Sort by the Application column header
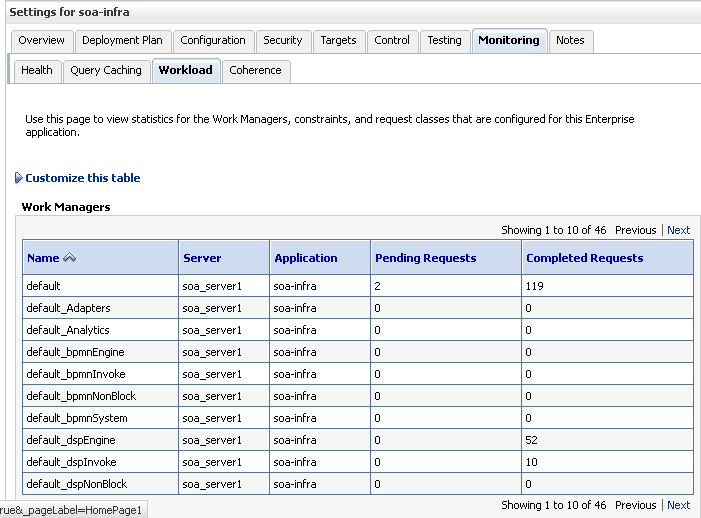This screenshot has width=701, height=518. (306, 258)
